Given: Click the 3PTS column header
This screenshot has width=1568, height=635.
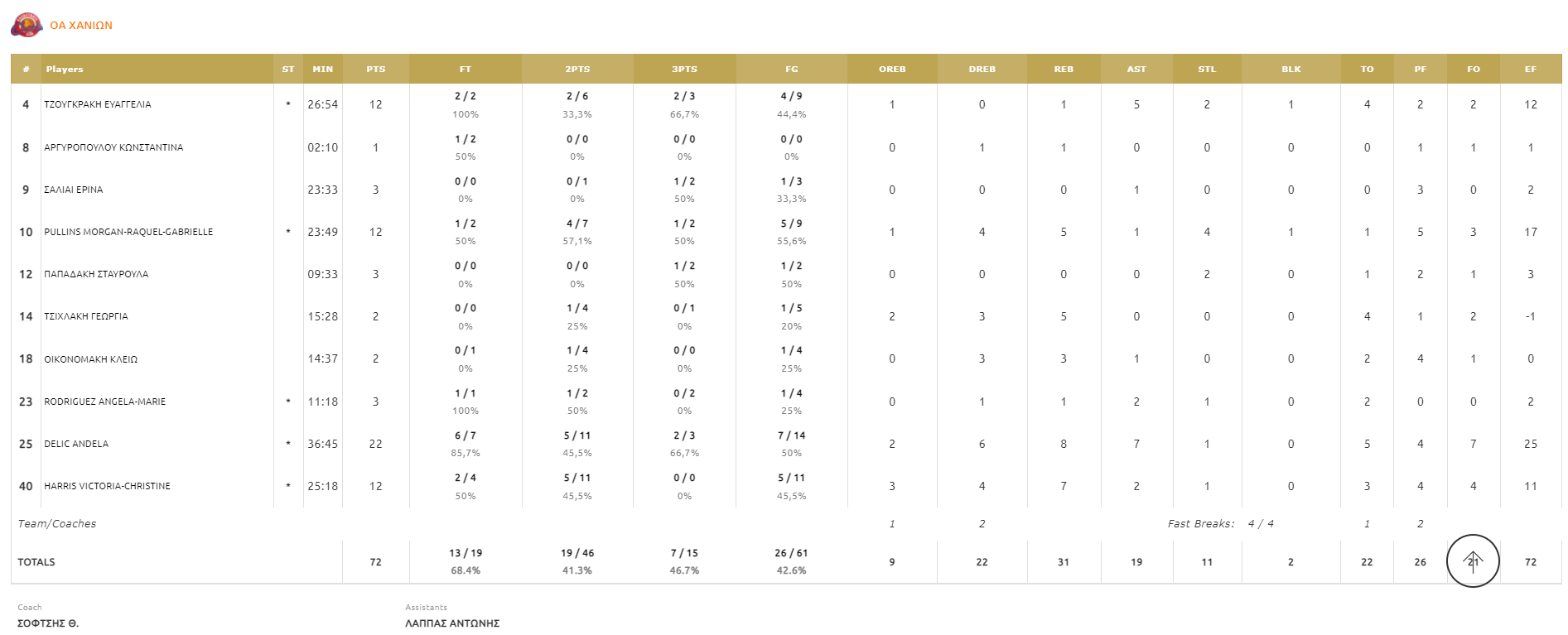Looking at the screenshot, I should (684, 70).
